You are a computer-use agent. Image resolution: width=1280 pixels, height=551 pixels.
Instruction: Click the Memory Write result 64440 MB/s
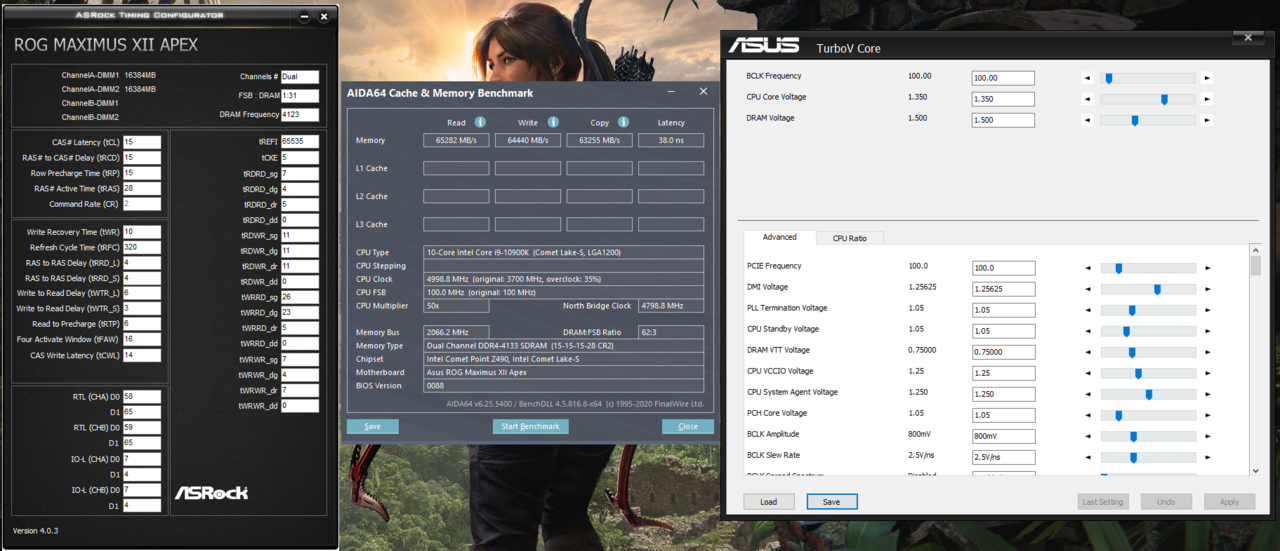point(528,140)
